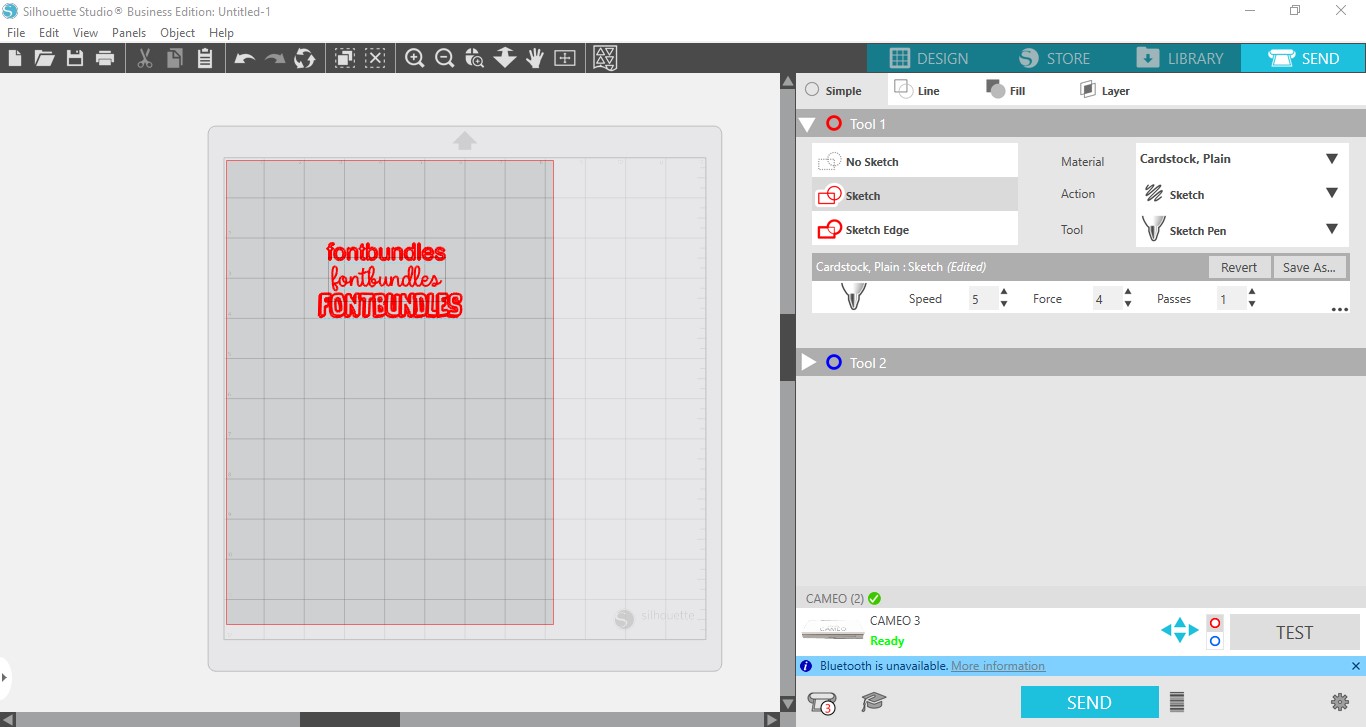Undo the last action
The height and width of the screenshot is (727, 1366).
245,58
